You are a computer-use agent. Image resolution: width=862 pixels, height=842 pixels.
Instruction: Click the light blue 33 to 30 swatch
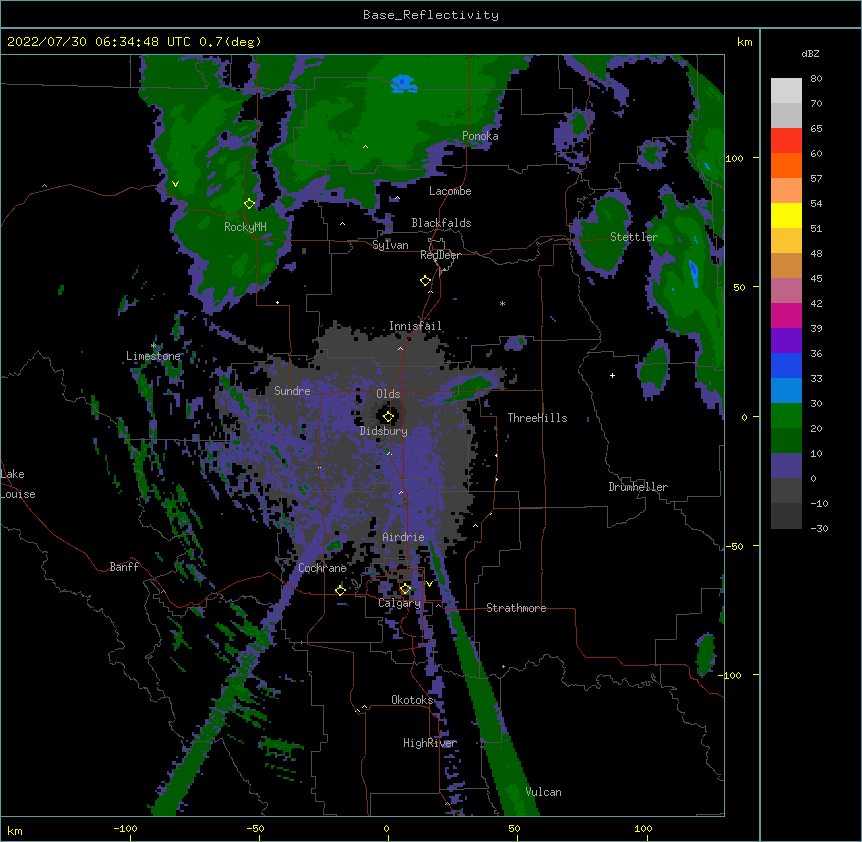click(786, 391)
